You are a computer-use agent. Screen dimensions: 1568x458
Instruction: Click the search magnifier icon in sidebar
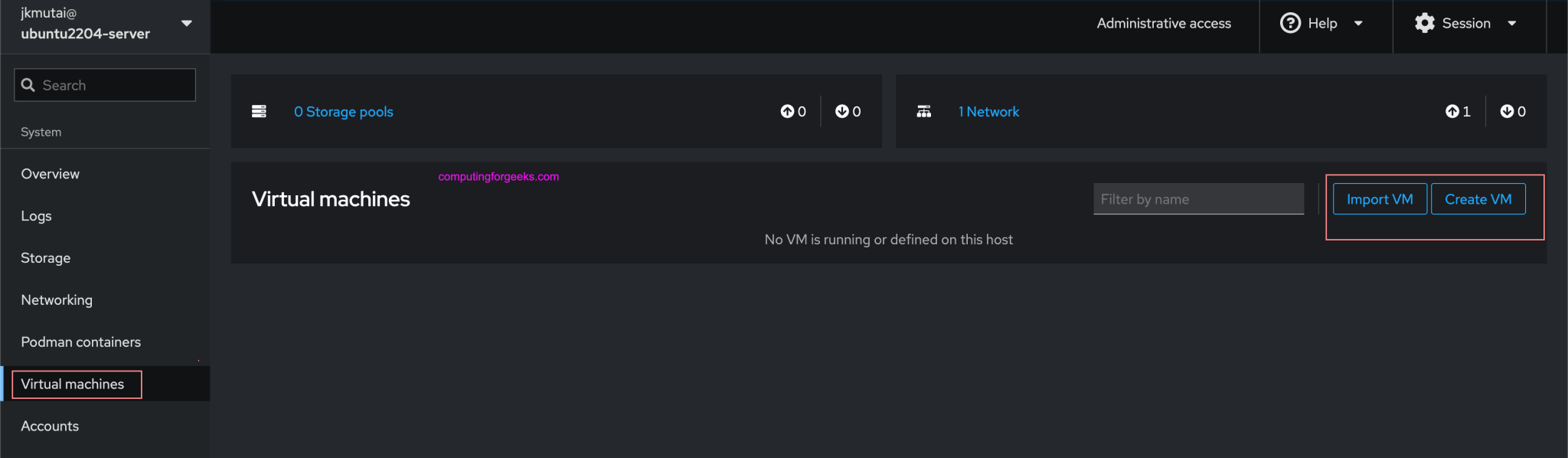pyautogui.click(x=28, y=85)
